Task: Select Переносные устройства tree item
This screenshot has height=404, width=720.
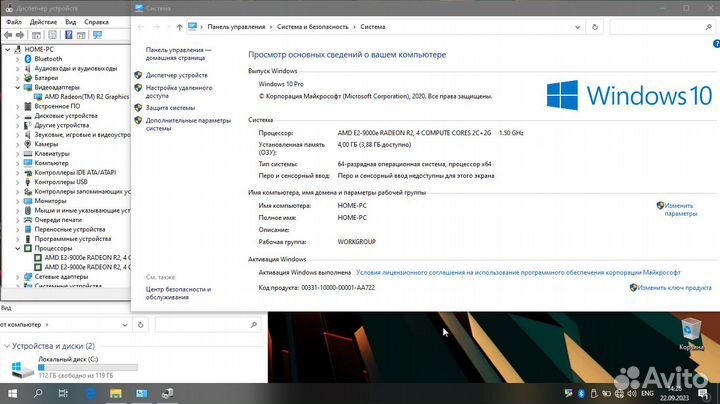Action: 70,229
